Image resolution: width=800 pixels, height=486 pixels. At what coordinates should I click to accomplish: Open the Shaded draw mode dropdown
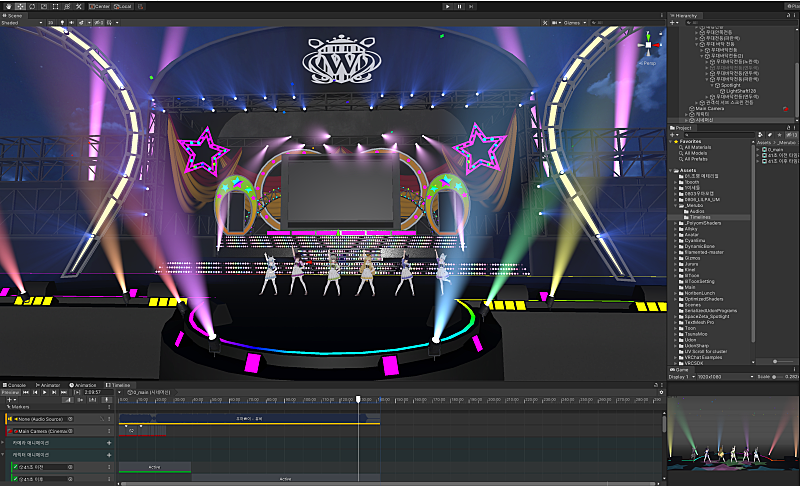[x=20, y=22]
